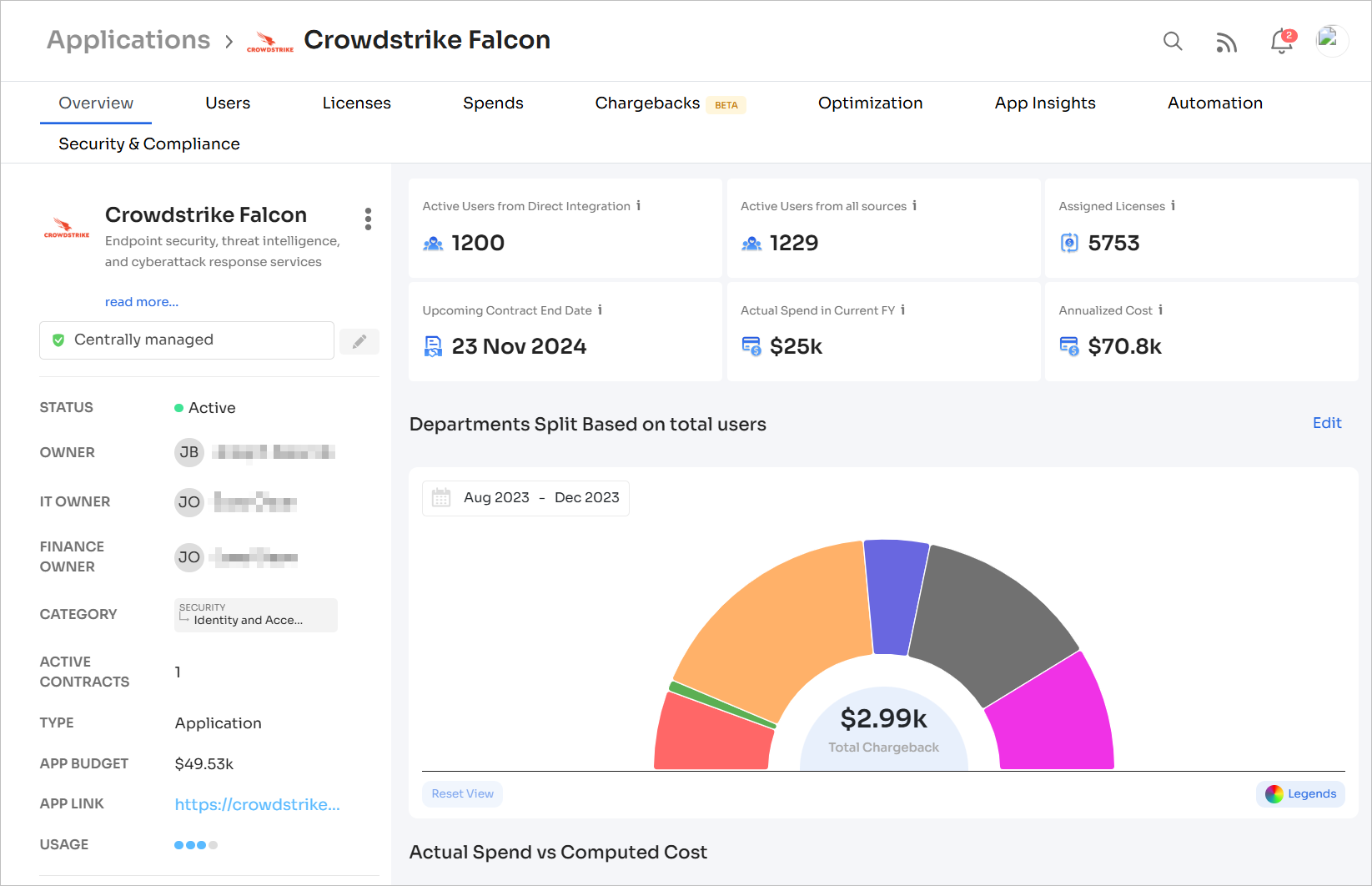Screen dimensions: 1372x886
Task: Click the users icon next to 1229
Action: [751, 244]
